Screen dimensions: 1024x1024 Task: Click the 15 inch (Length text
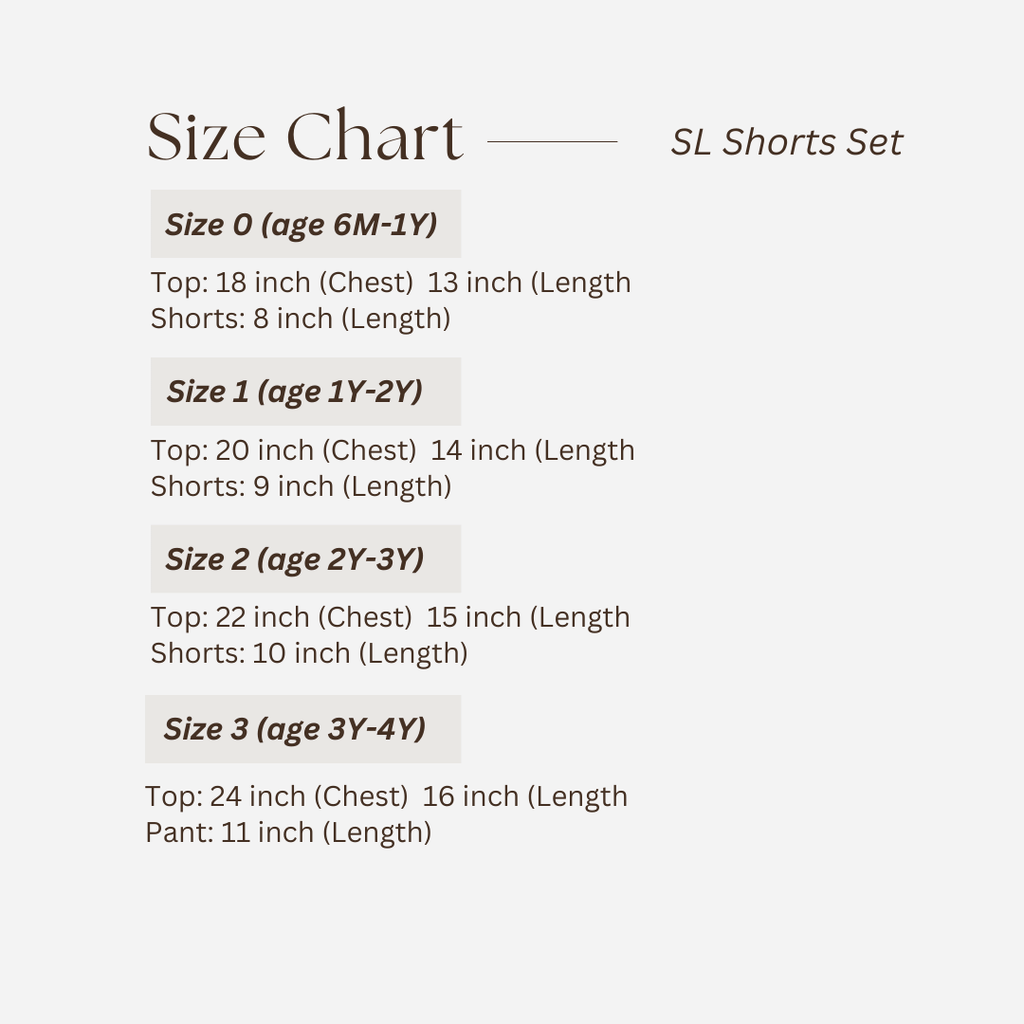click(528, 617)
